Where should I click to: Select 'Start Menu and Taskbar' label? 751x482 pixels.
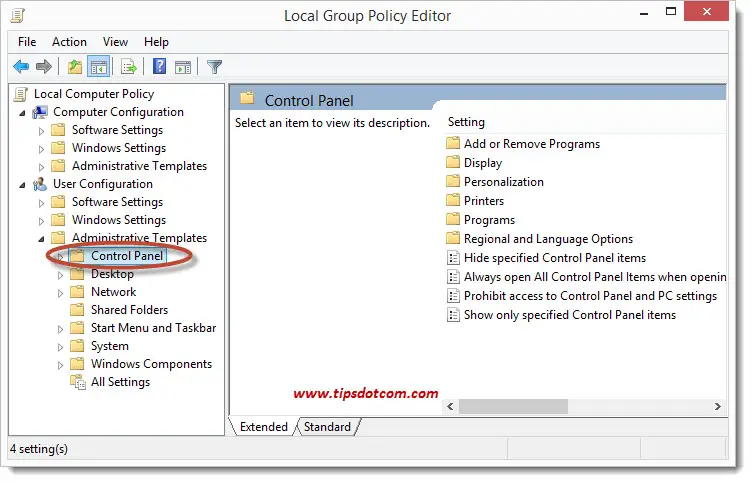point(153,328)
